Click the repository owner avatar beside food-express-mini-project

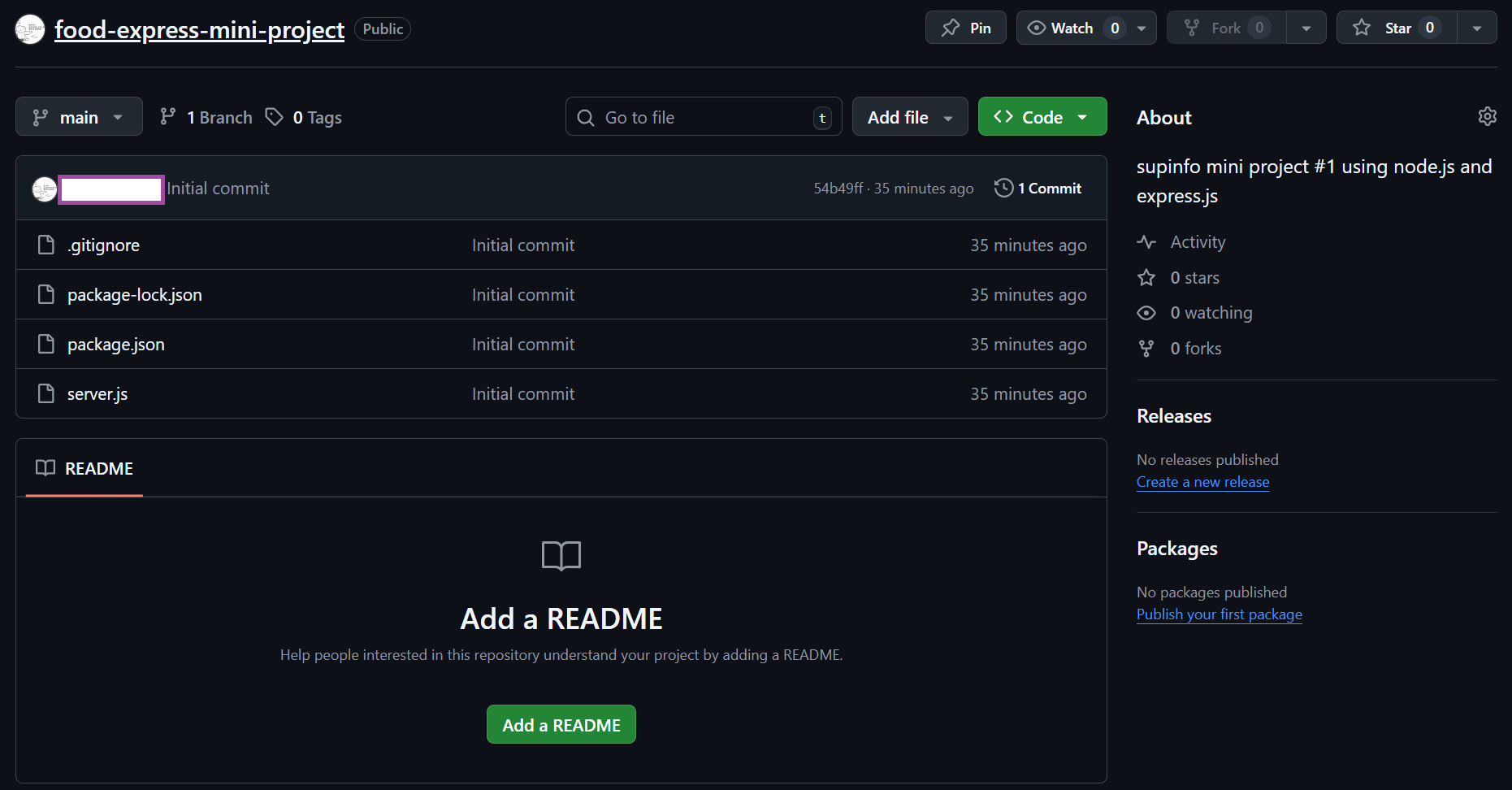pyautogui.click(x=30, y=29)
